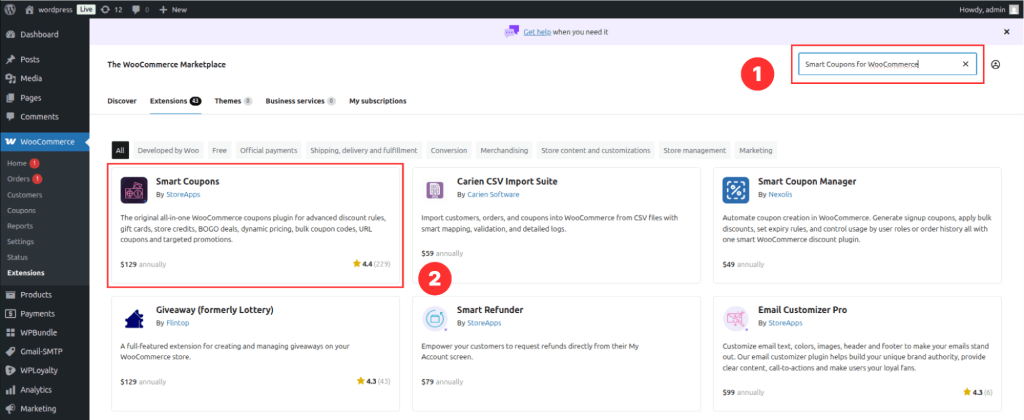Filter by Shipping, delivery and fulfillment
This screenshot has height=420, width=1024.
click(x=364, y=150)
